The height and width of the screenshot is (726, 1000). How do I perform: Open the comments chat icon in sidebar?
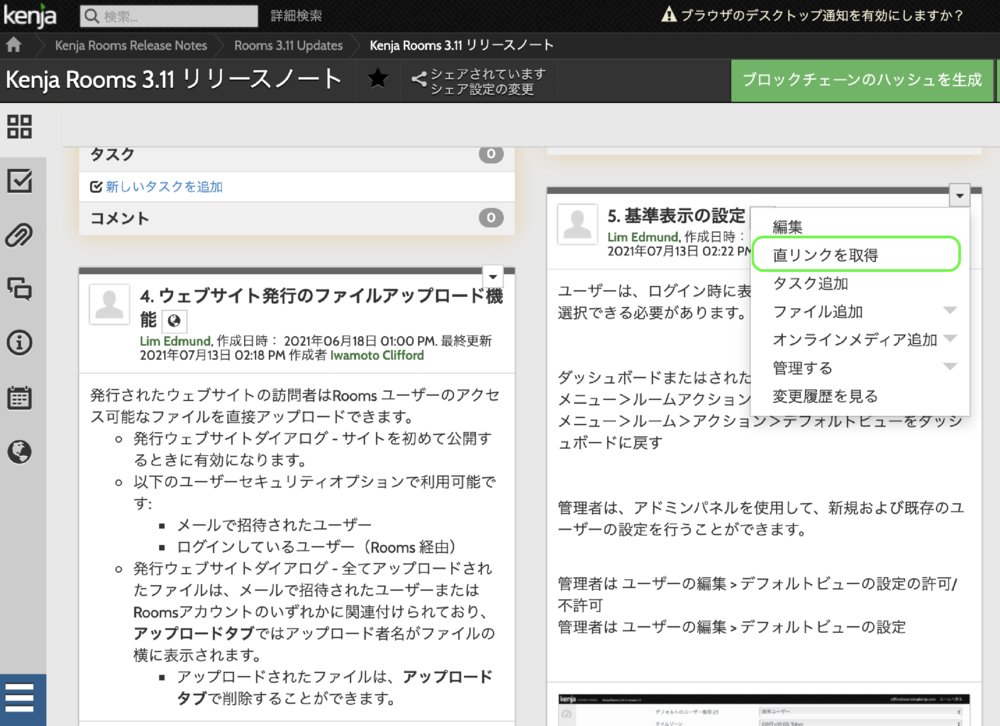click(19, 288)
